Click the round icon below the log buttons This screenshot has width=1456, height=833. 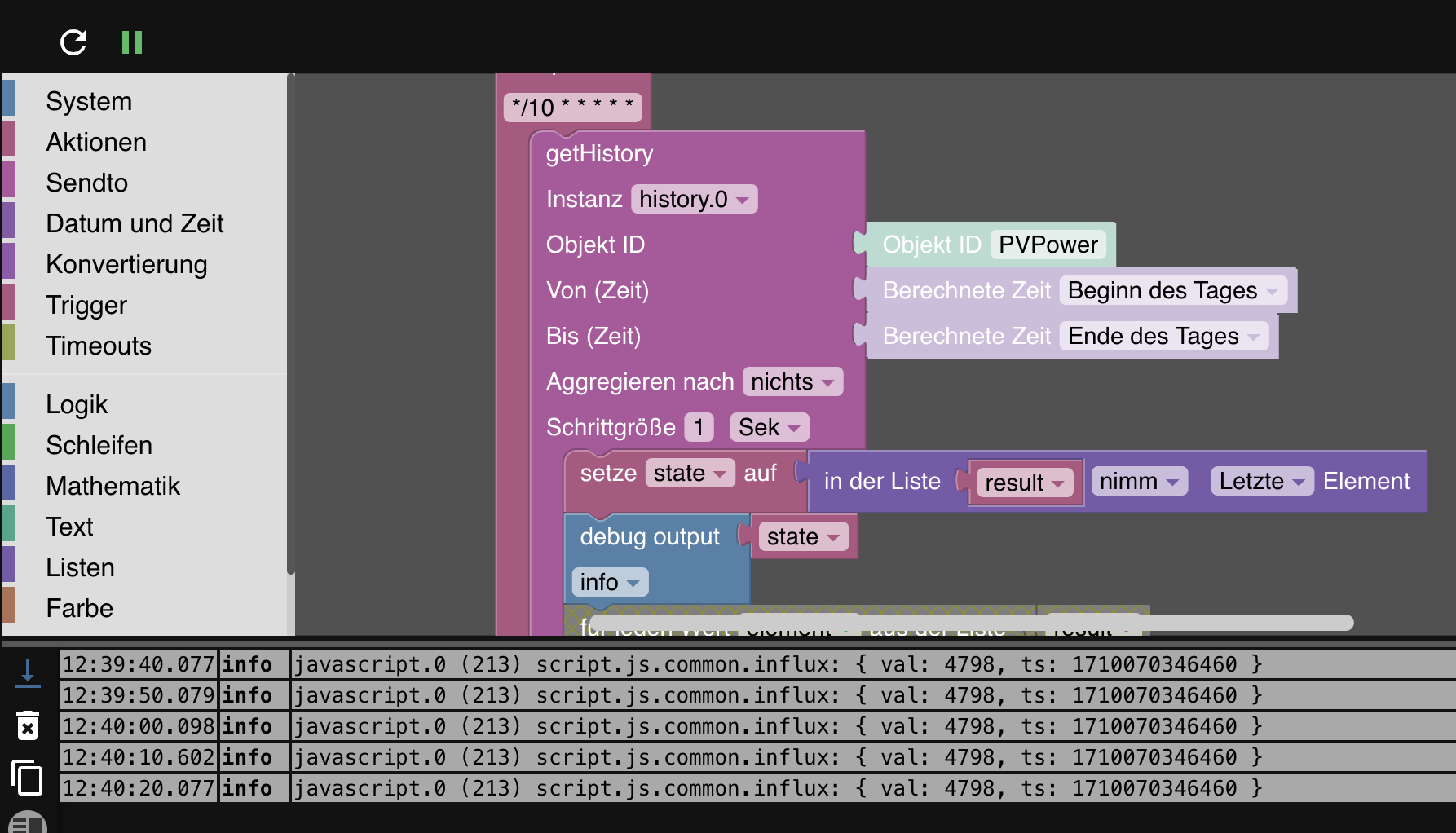pyautogui.click(x=28, y=822)
